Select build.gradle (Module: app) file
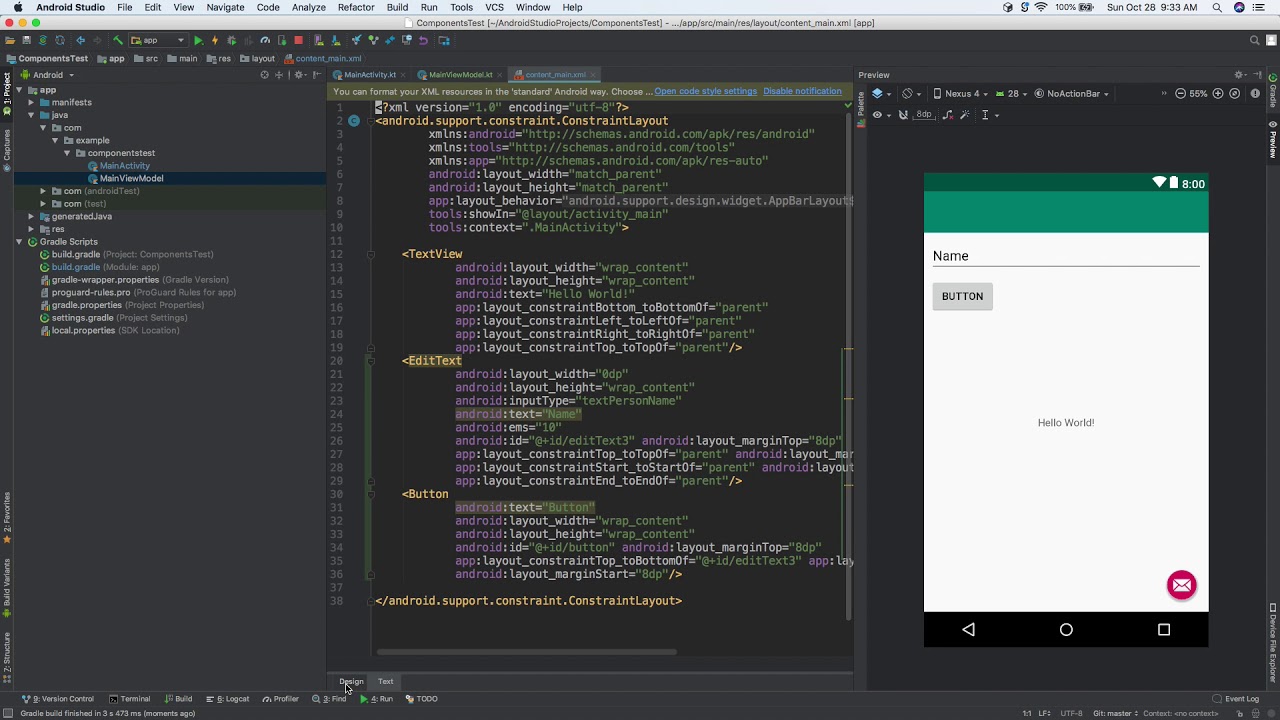This screenshot has height=720, width=1280. tap(105, 267)
